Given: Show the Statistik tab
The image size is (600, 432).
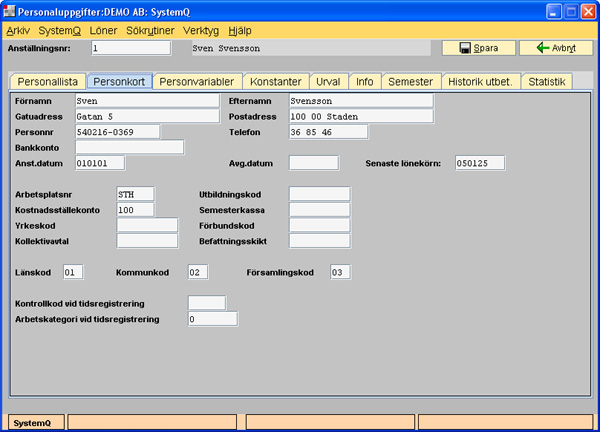Looking at the screenshot, I should [547, 81].
